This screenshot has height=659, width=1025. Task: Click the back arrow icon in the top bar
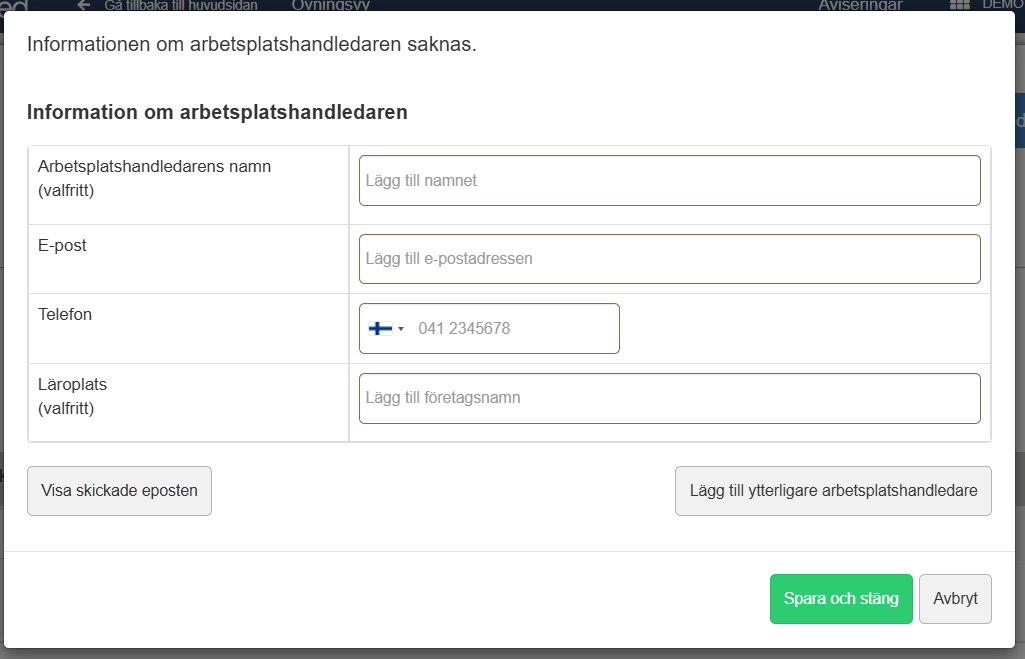(x=82, y=5)
